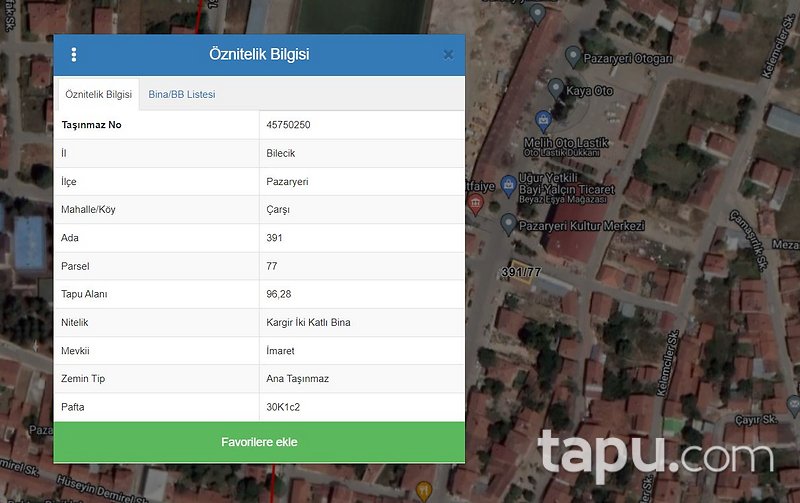The image size is (800, 503).
Task: Open the Uğur Yetkili Bayi shop marker
Action: tap(508, 186)
